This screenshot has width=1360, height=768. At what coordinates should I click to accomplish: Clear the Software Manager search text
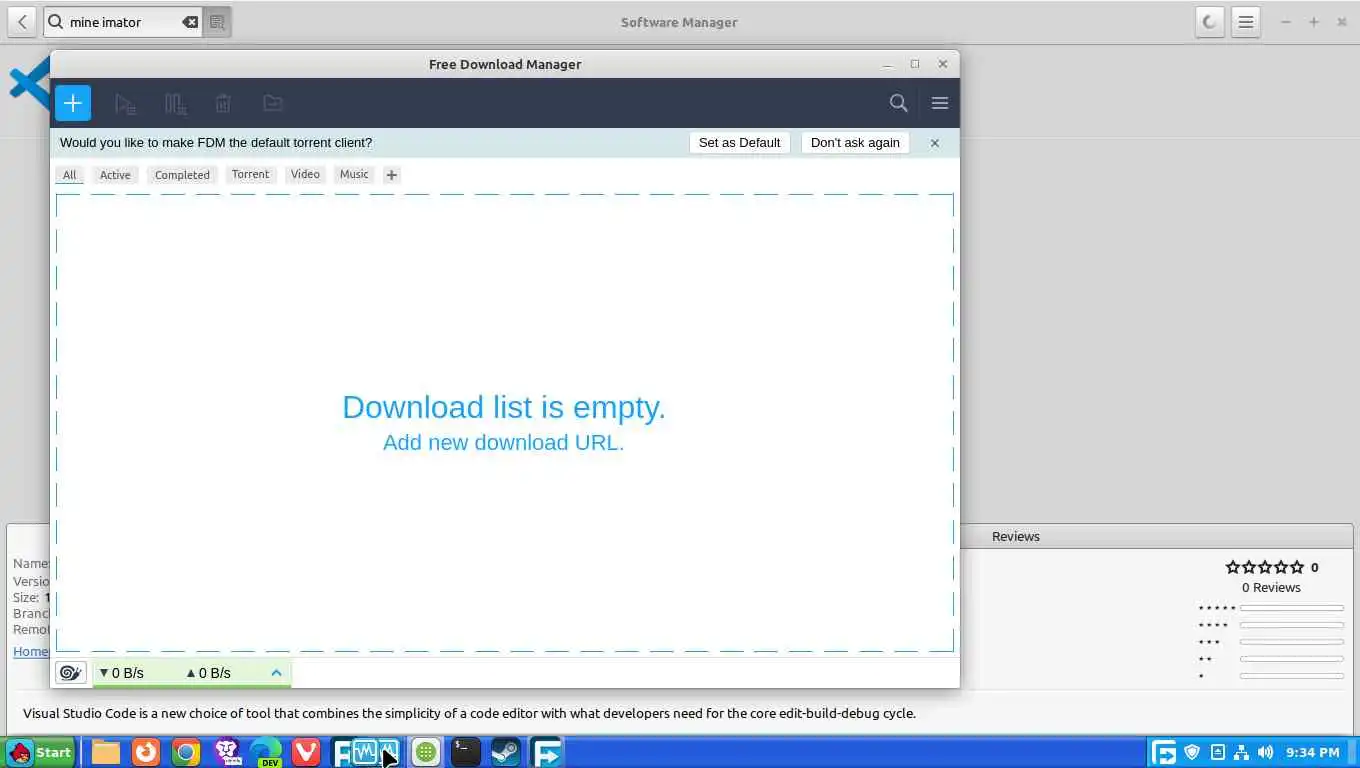190,22
